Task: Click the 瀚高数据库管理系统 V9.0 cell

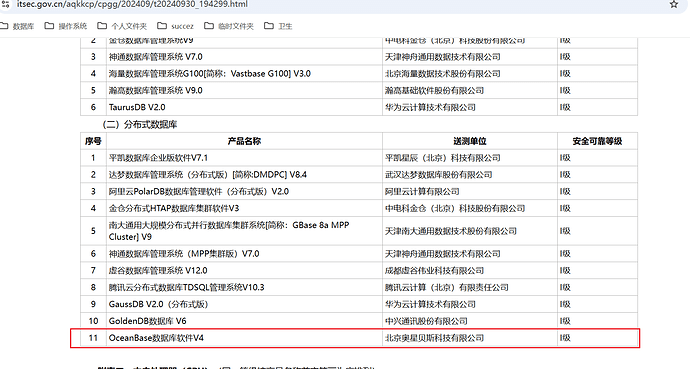Action: (x=244, y=90)
